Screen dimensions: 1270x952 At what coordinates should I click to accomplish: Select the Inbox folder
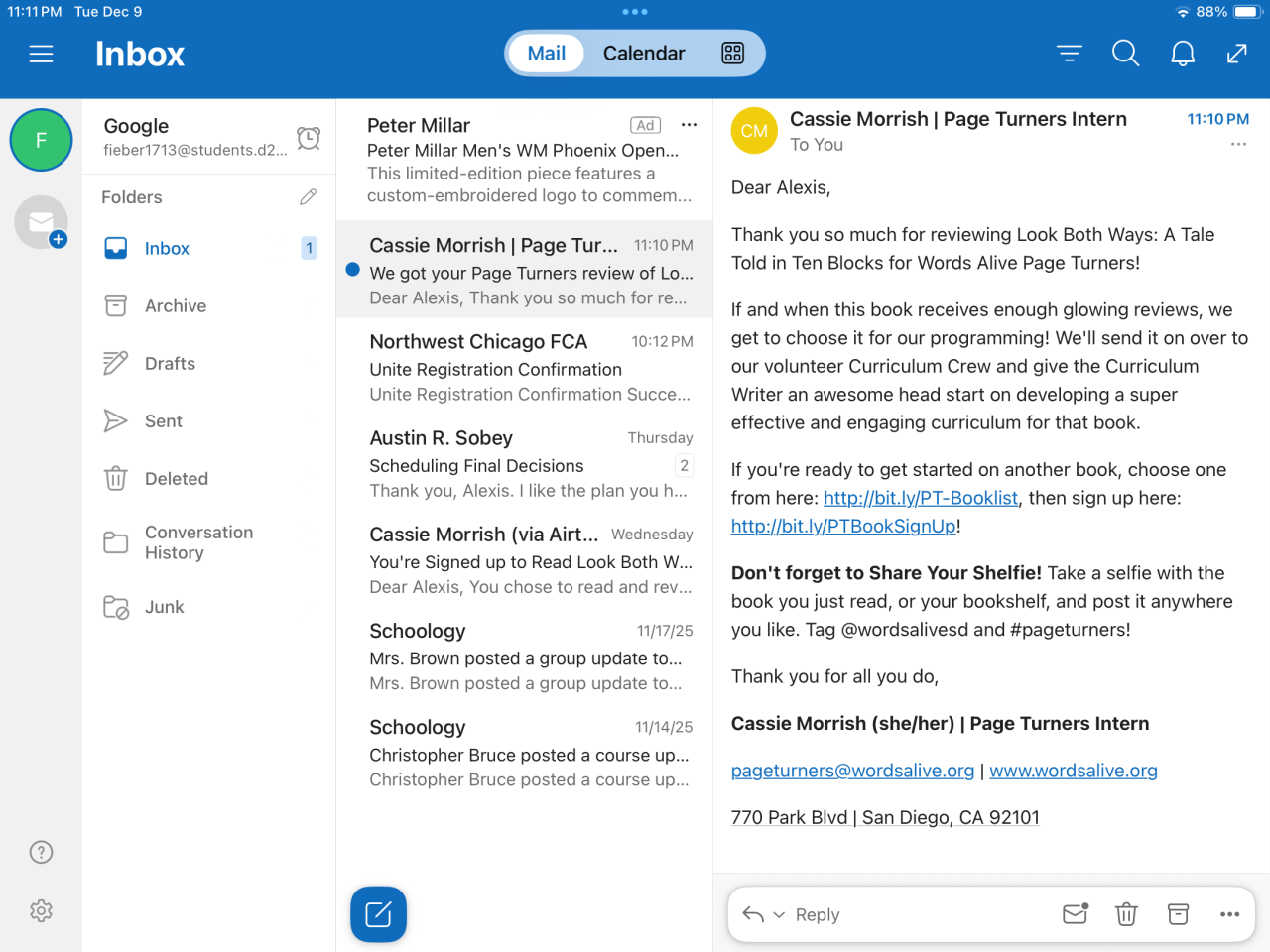click(x=209, y=249)
